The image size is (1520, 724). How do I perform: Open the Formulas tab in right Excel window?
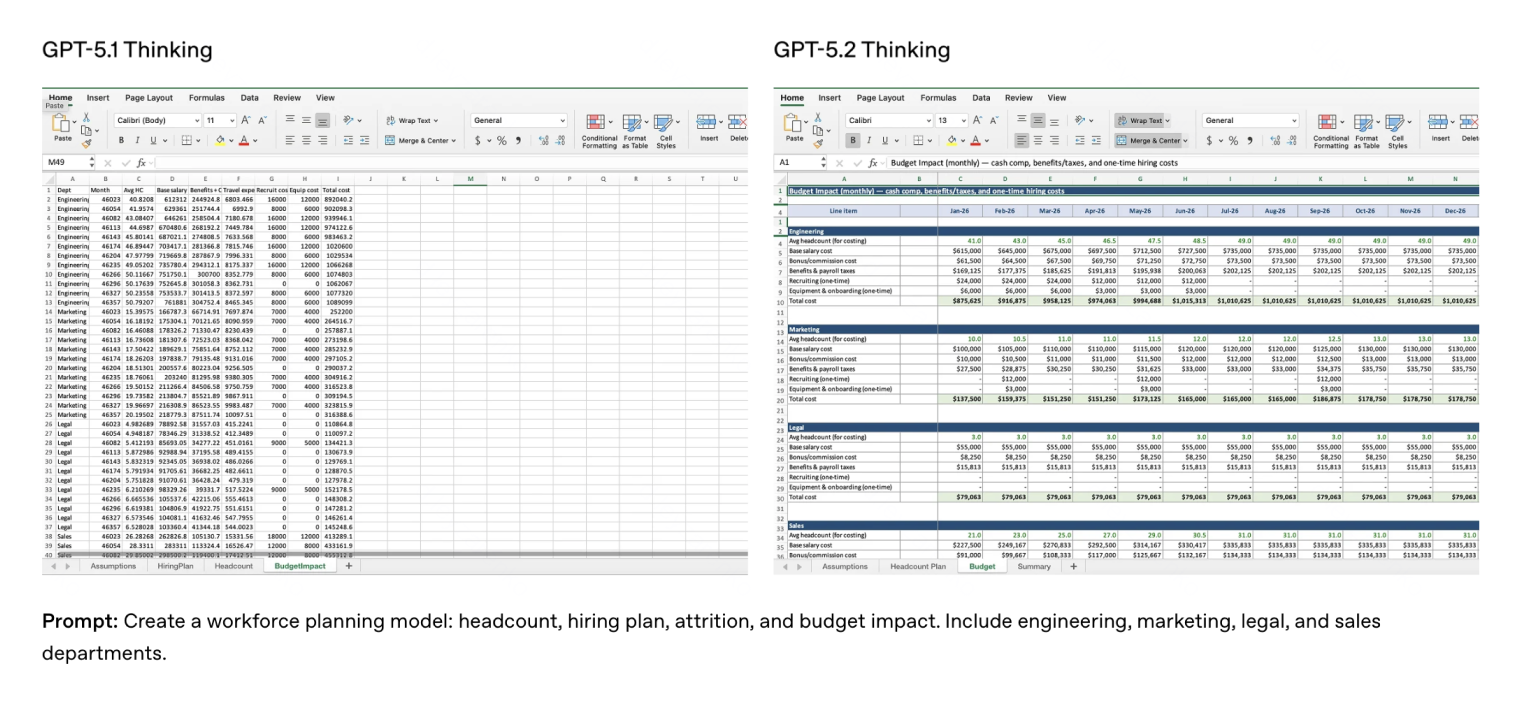(938, 98)
